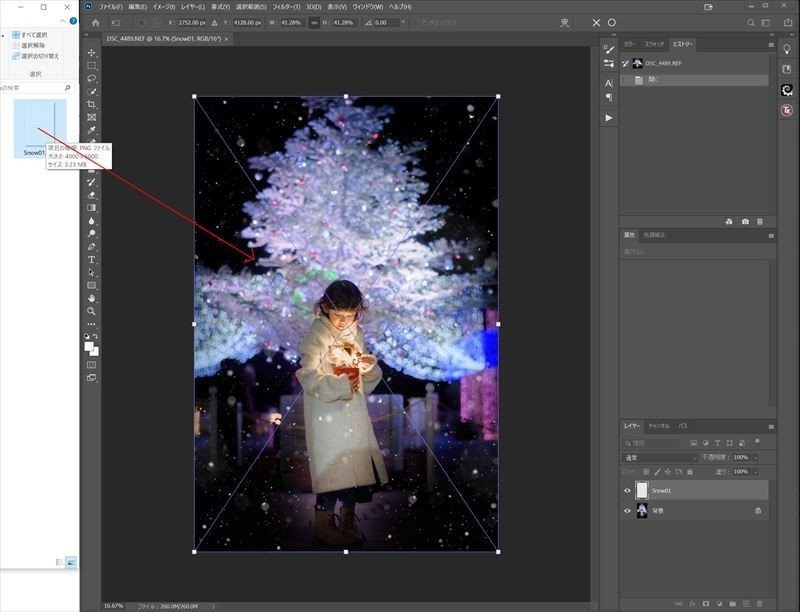Hide the 背景 background layer
The height and width of the screenshot is (612, 800).
[x=628, y=511]
